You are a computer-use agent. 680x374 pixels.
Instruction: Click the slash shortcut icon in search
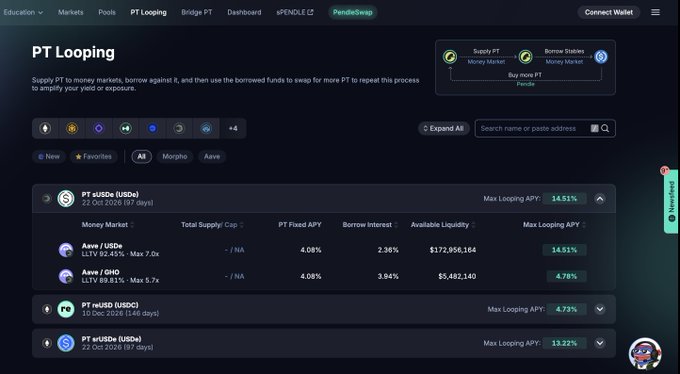[595, 128]
